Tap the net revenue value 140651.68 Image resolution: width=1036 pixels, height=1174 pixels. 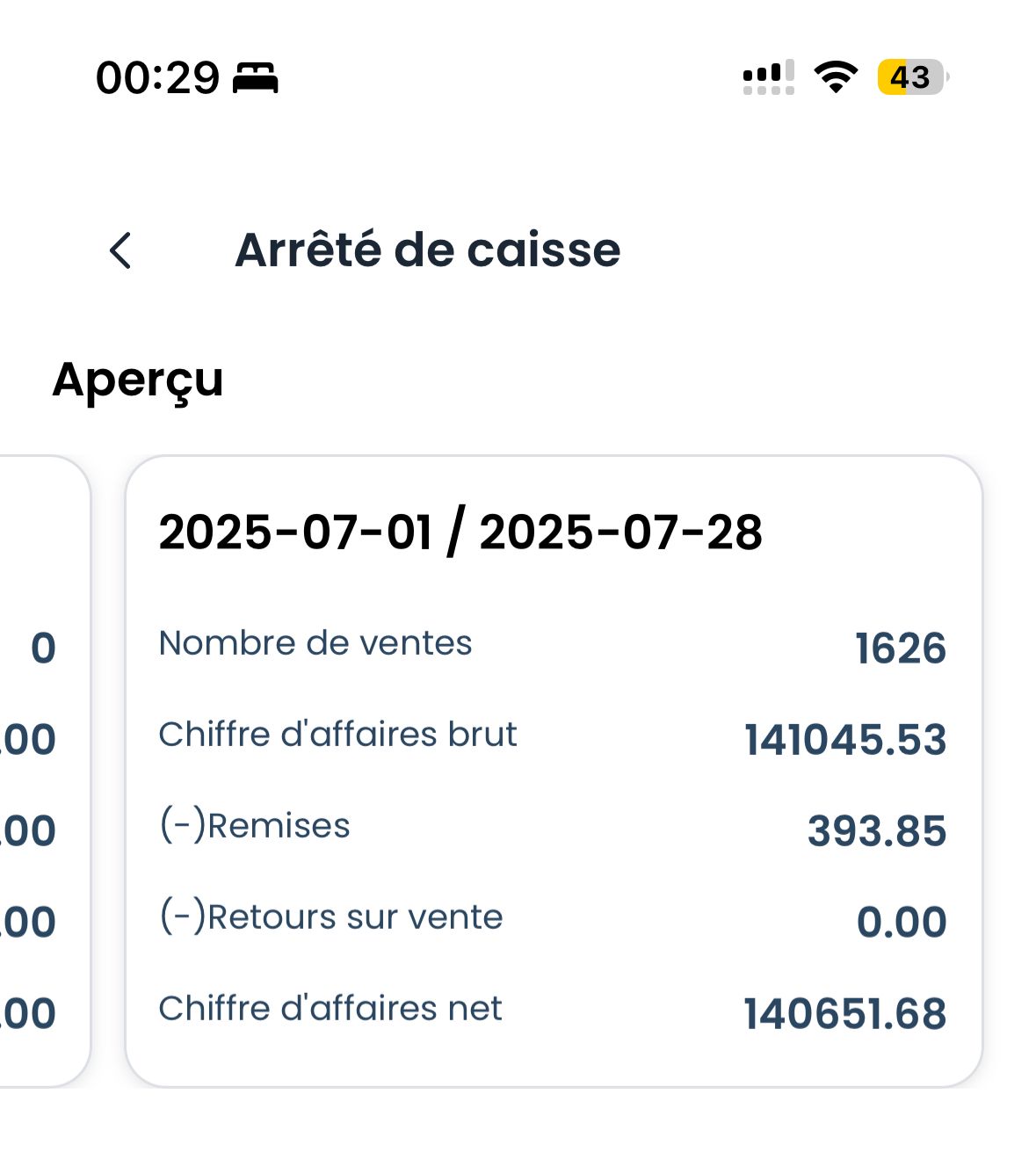[845, 1014]
